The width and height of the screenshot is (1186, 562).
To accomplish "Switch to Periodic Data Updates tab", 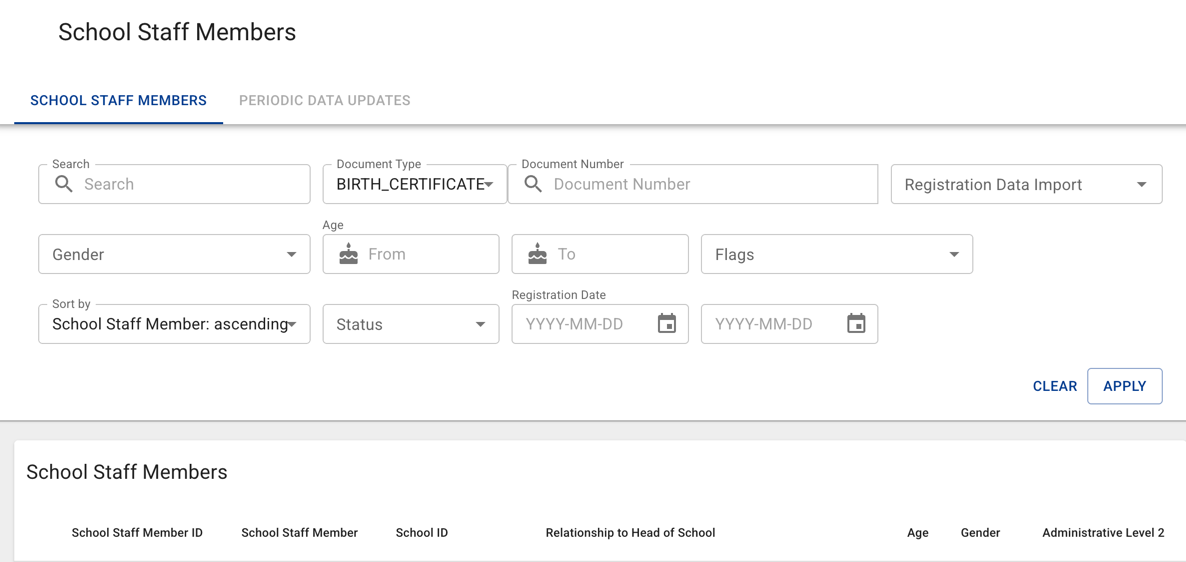I will (x=324, y=100).
